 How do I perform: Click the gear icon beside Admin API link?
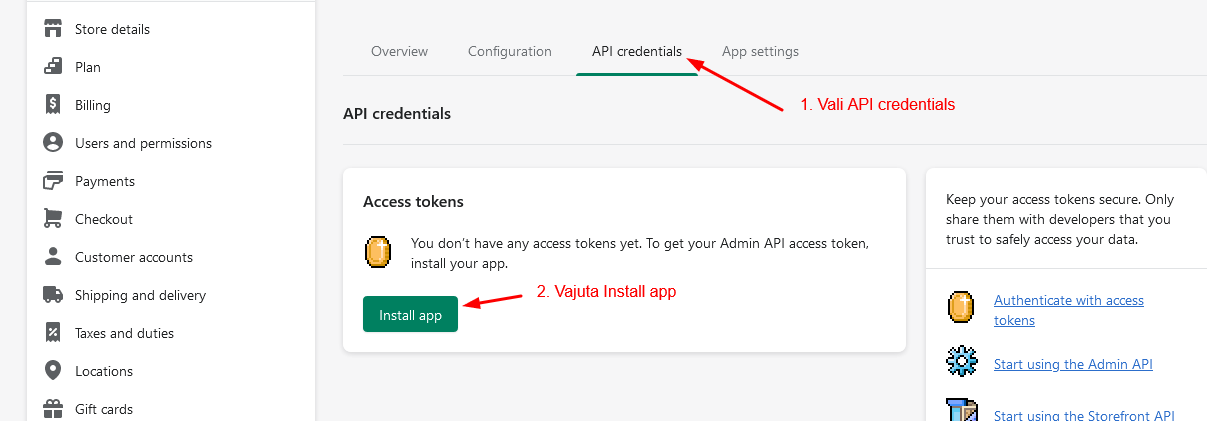pyautogui.click(x=961, y=361)
